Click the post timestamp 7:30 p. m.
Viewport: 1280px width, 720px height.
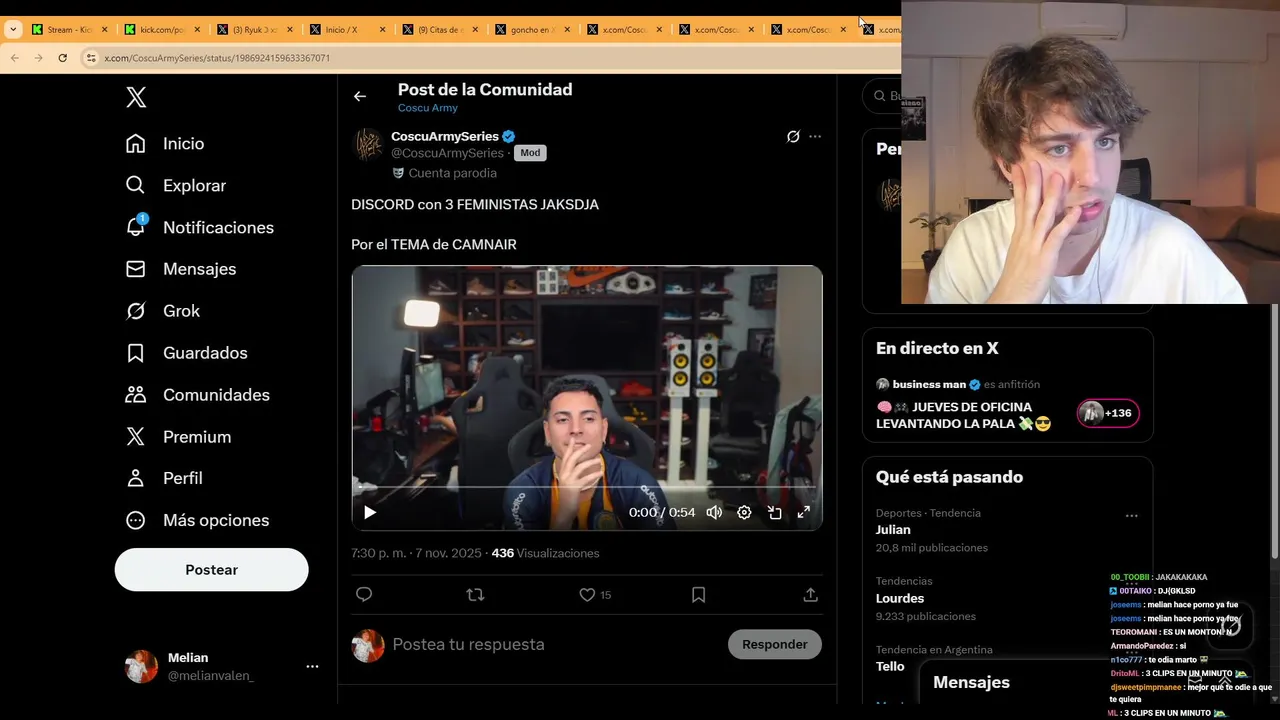(416, 553)
